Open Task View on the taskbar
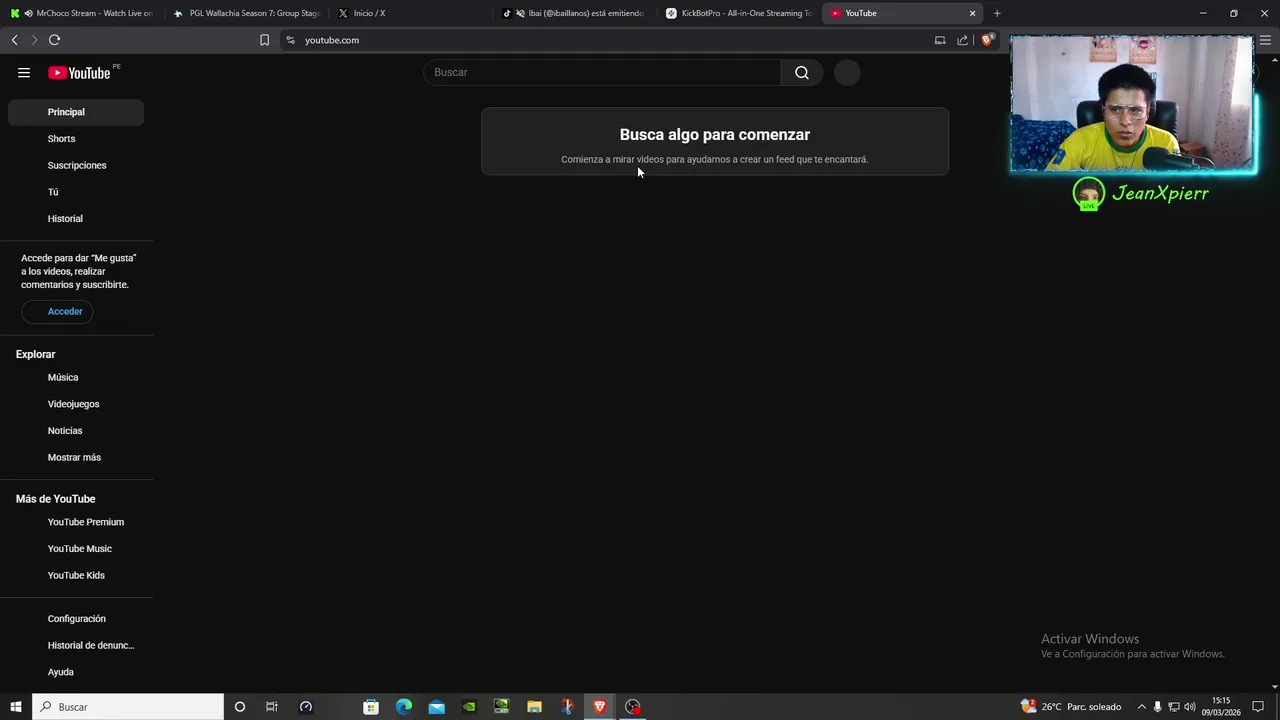Screen dimensions: 1280x720 pyautogui.click(x=272, y=707)
